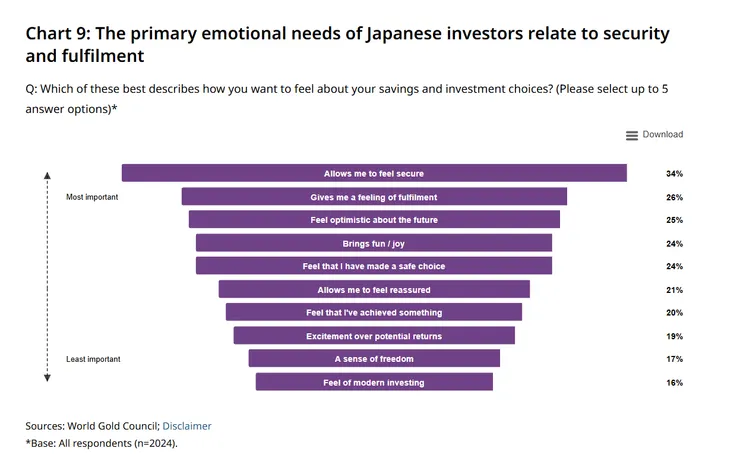The height and width of the screenshot is (457, 740).
Task: Click the 'Allows me to feel reassured' bar
Action: click(374, 290)
